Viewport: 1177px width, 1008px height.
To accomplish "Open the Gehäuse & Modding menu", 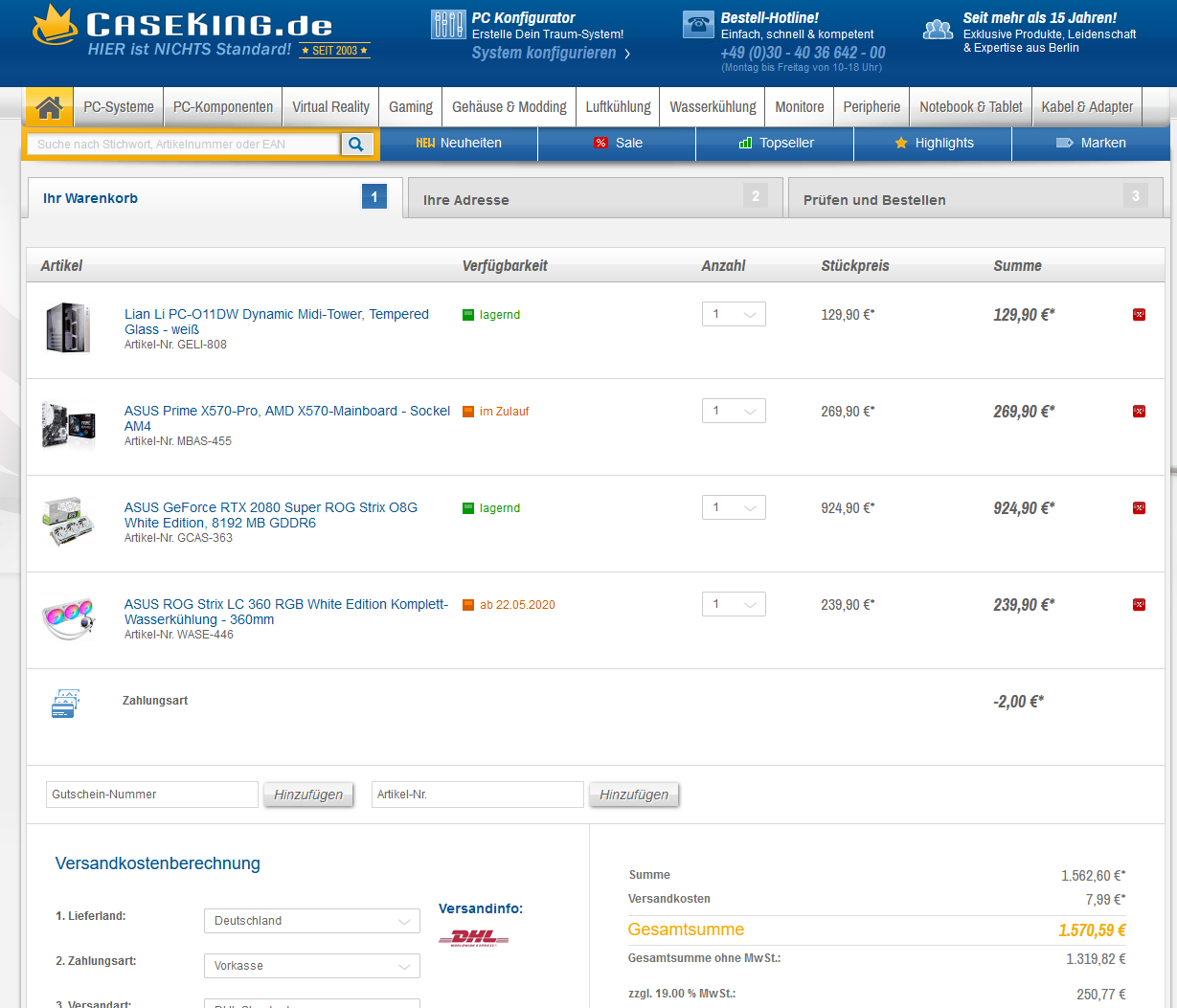I will 509,107.
